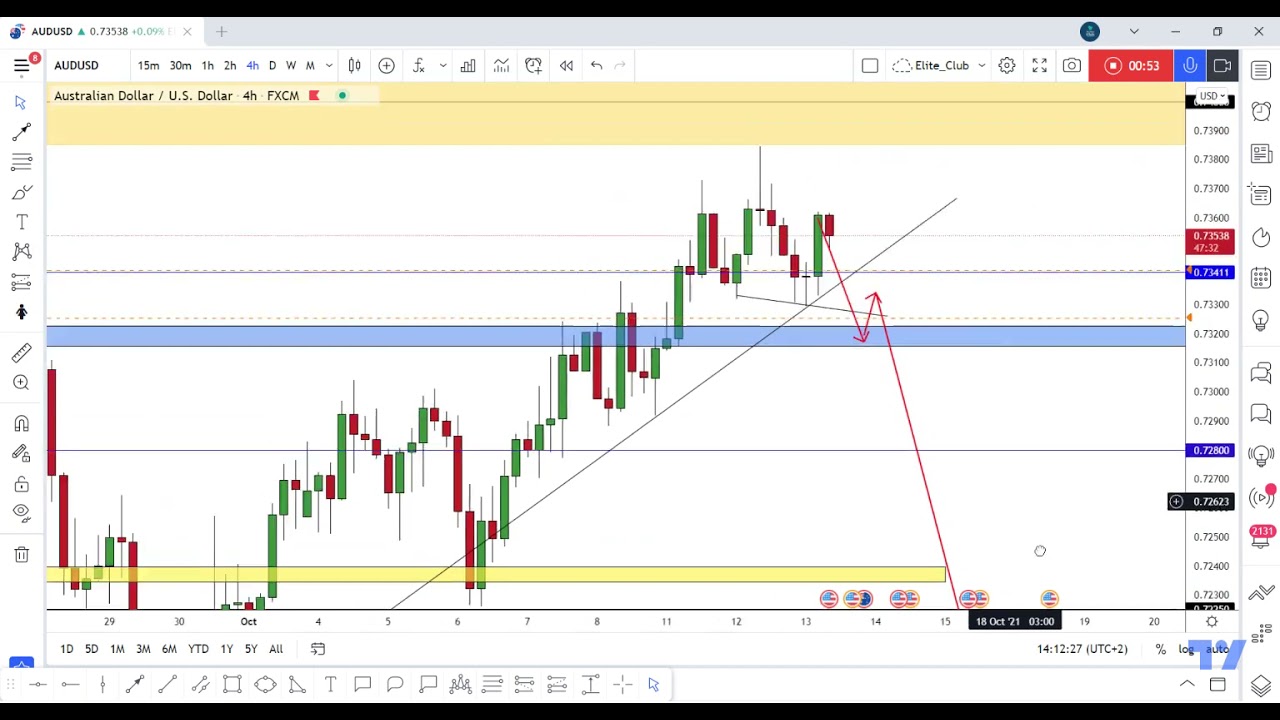Open the alerts clock in right sidebar
The width and height of the screenshot is (1280, 720).
pyautogui.click(x=1261, y=111)
